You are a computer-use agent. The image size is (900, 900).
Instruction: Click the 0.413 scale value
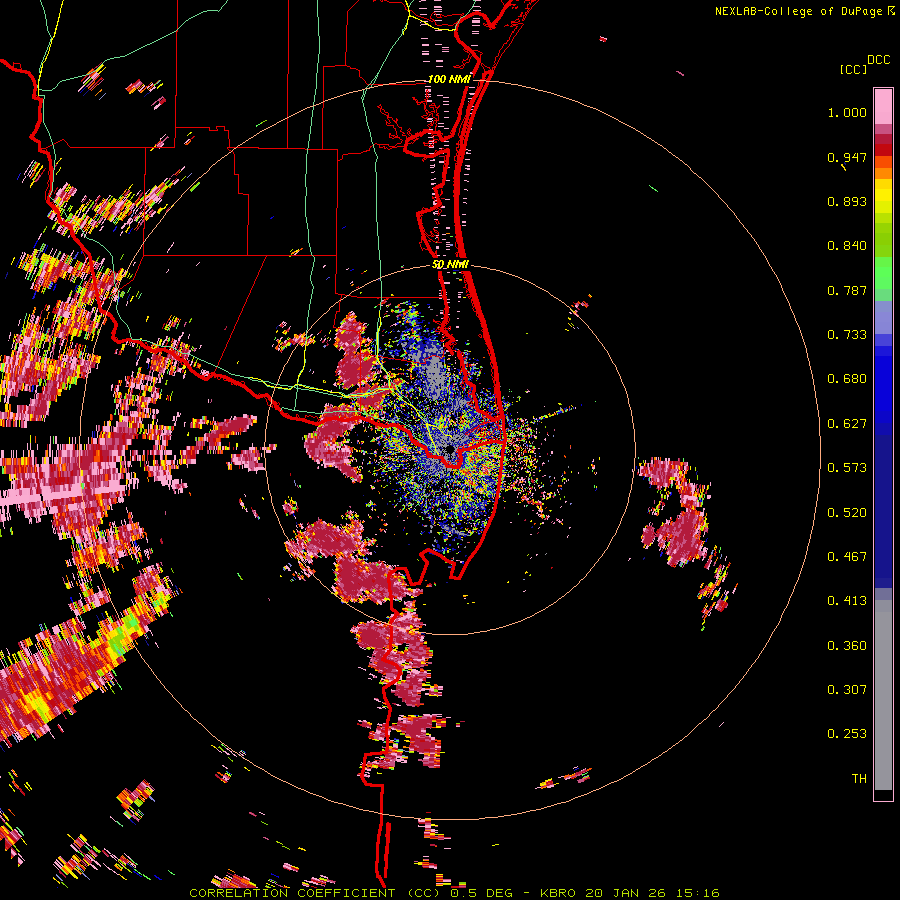point(847,601)
